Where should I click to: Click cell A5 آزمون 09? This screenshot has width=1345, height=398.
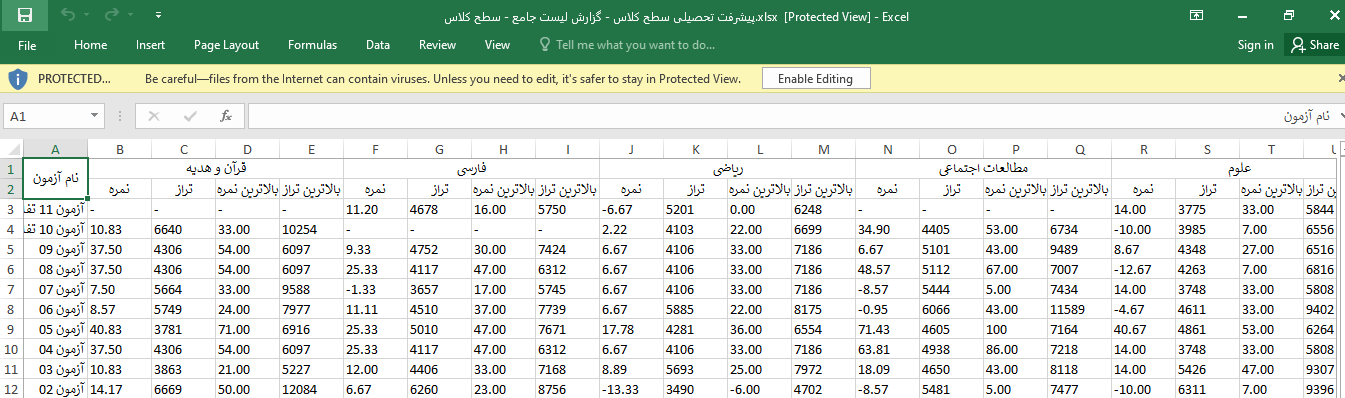pos(56,250)
